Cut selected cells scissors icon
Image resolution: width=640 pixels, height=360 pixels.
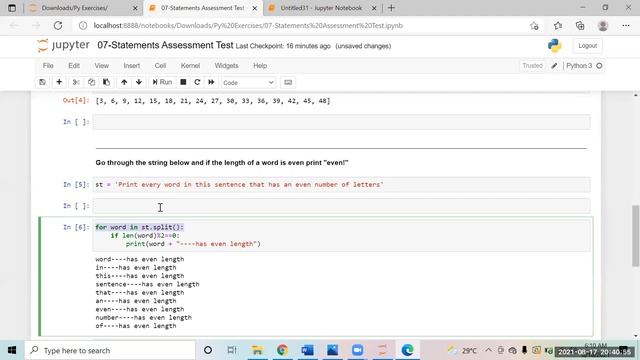(x=76, y=82)
